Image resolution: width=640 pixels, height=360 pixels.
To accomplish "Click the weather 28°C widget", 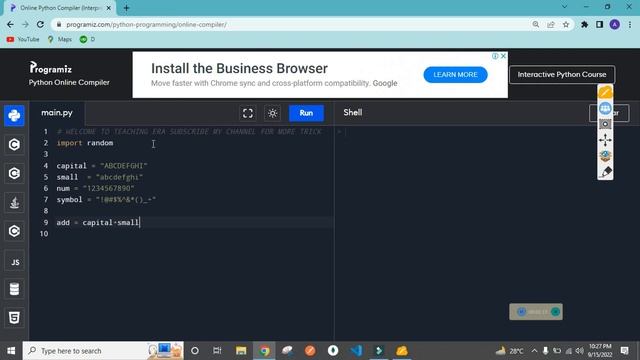I will click(x=510, y=351).
